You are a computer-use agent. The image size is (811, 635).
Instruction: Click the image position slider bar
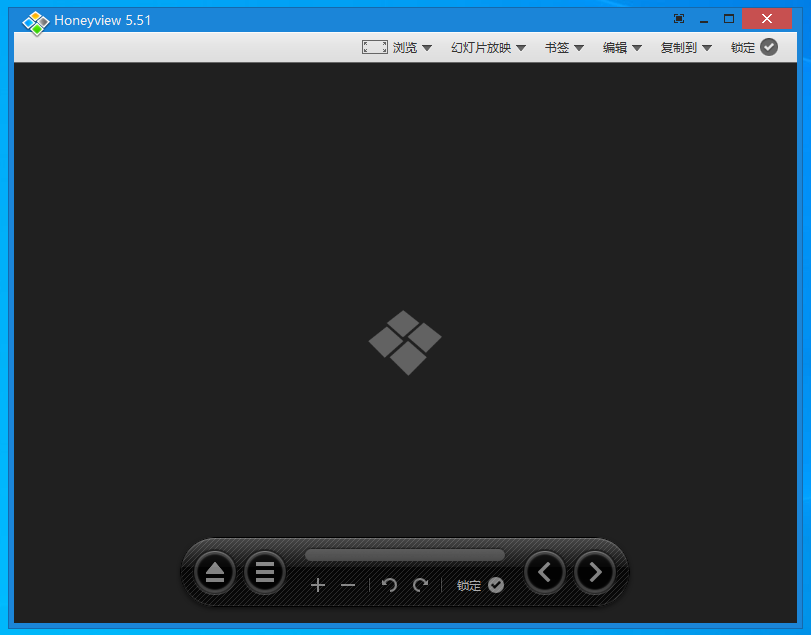click(x=405, y=555)
